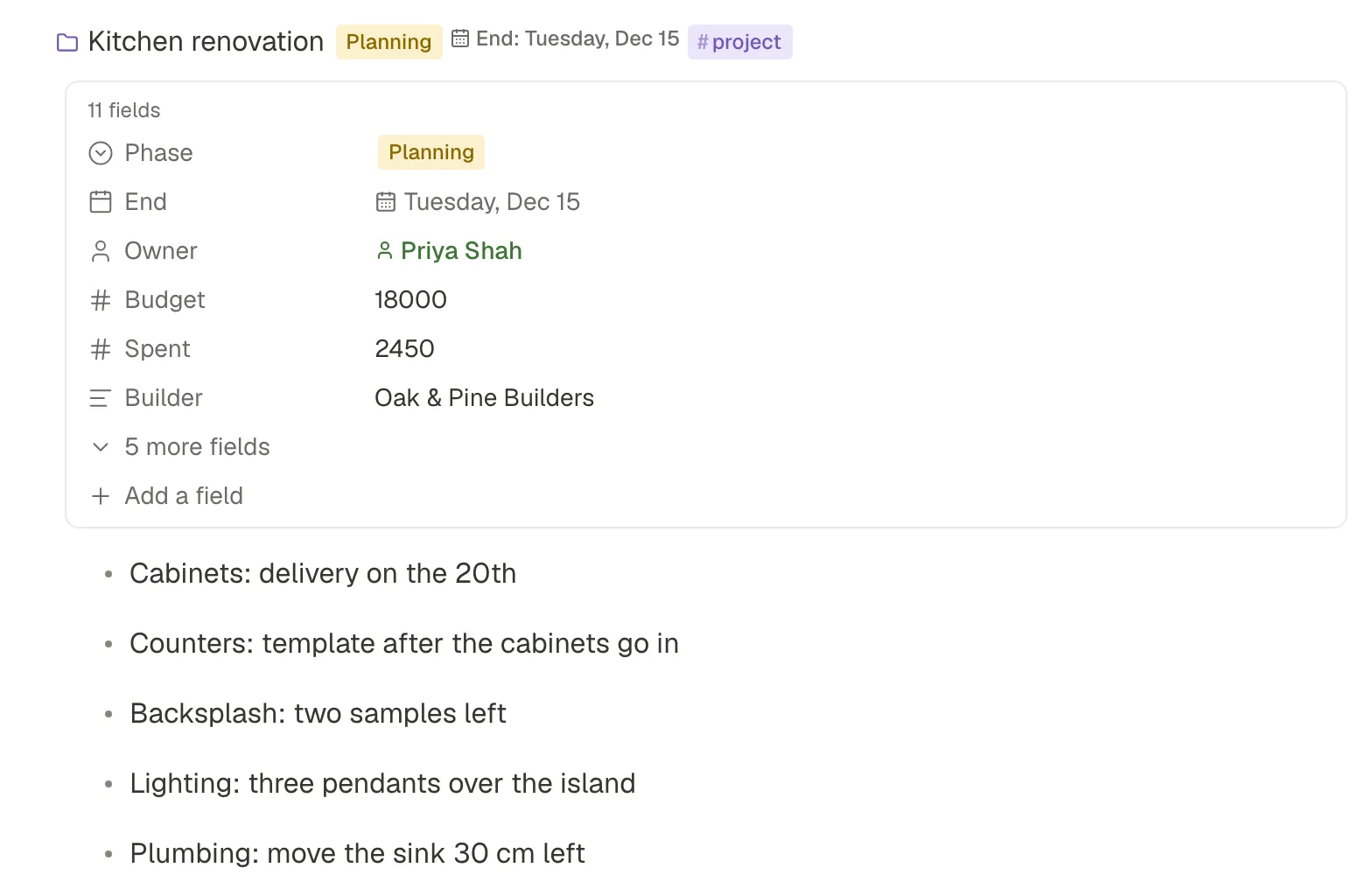
Task: Open the Planning value dropdown in Phase row
Action: pyautogui.click(x=431, y=152)
